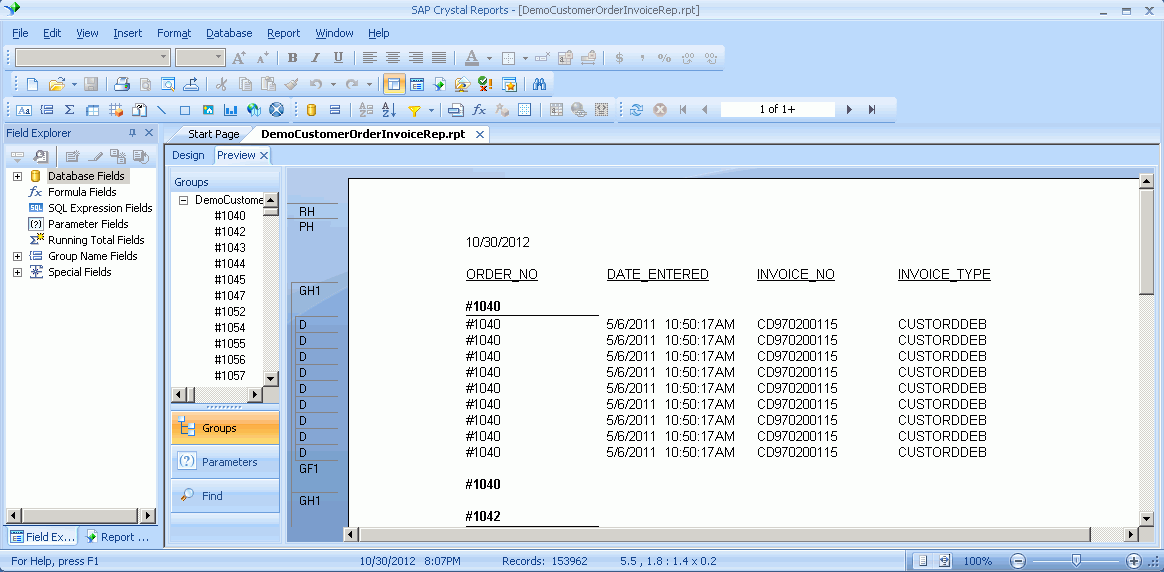Click the Refresh report data icon
Viewport: 1164px width, 572px height.
click(x=636, y=110)
